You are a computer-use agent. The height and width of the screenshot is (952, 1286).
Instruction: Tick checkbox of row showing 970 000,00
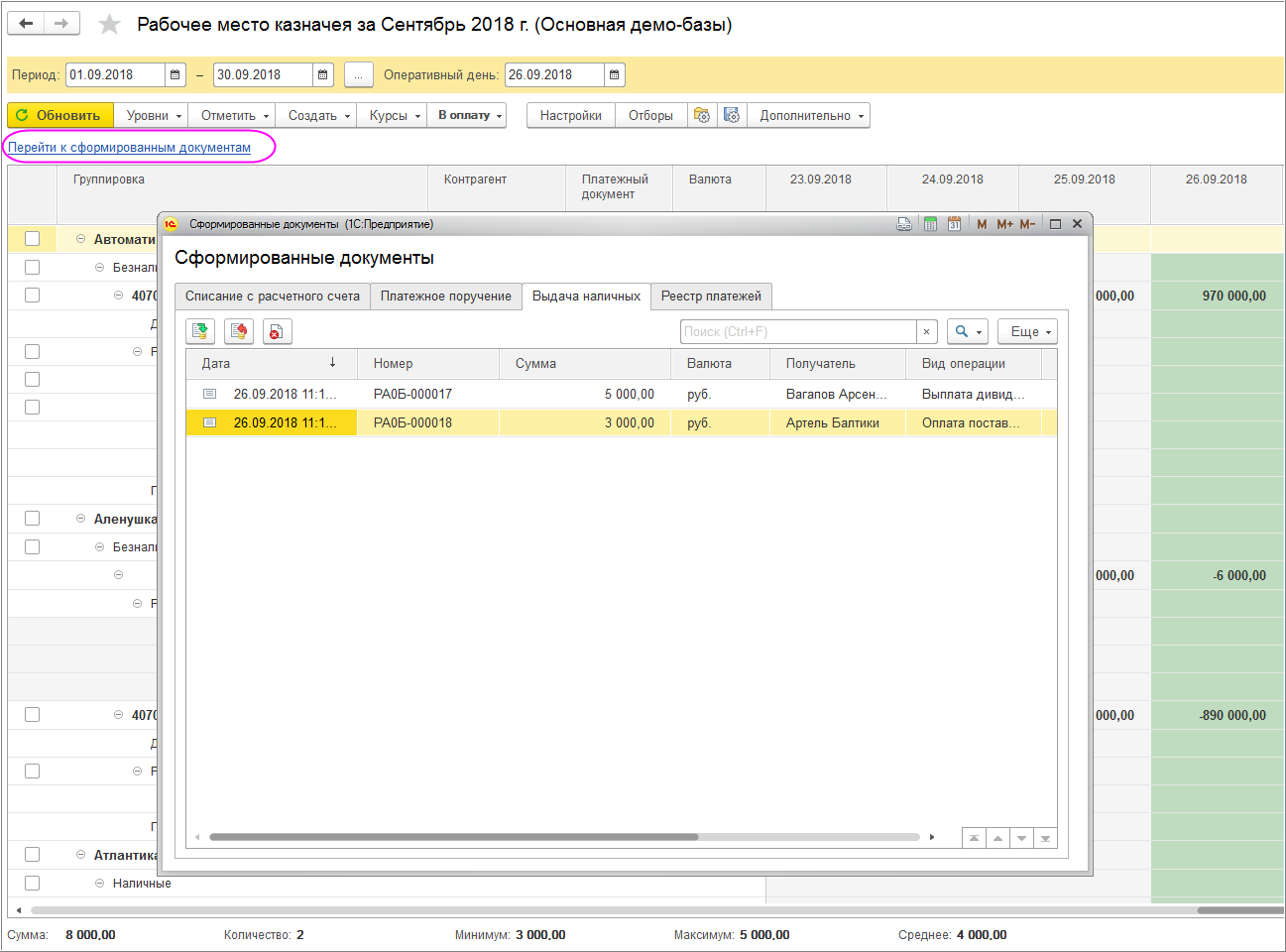(x=32, y=296)
